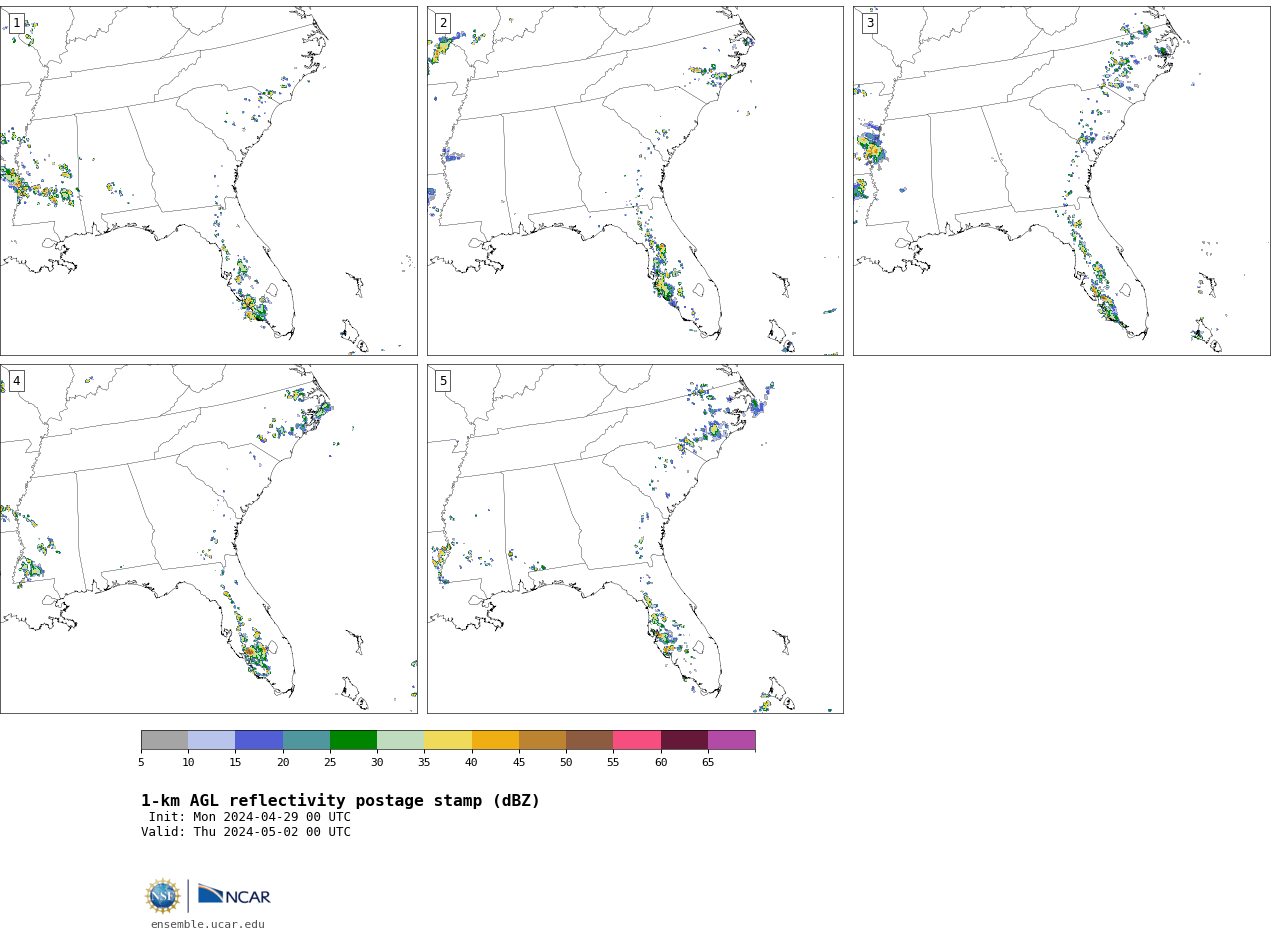Click the panel number label 5

[x=443, y=381]
